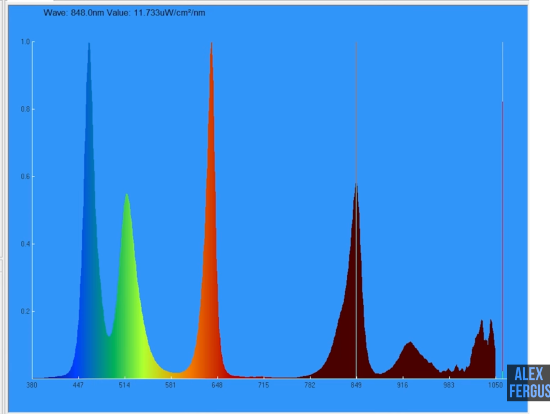Click the green peak top near 514nm
This screenshot has width=550, height=416.
(127, 197)
